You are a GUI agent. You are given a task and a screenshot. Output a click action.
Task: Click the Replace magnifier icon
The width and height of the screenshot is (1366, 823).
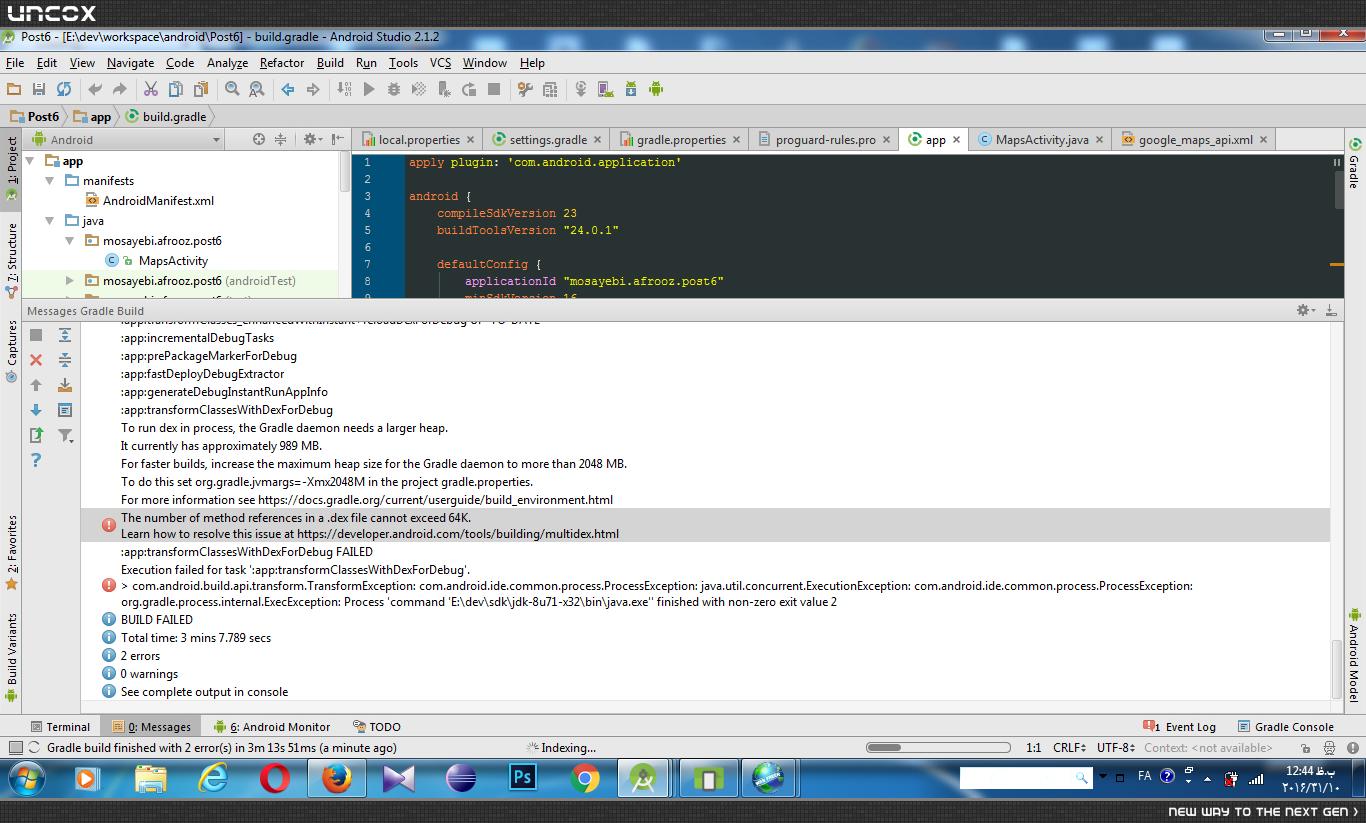(x=257, y=89)
